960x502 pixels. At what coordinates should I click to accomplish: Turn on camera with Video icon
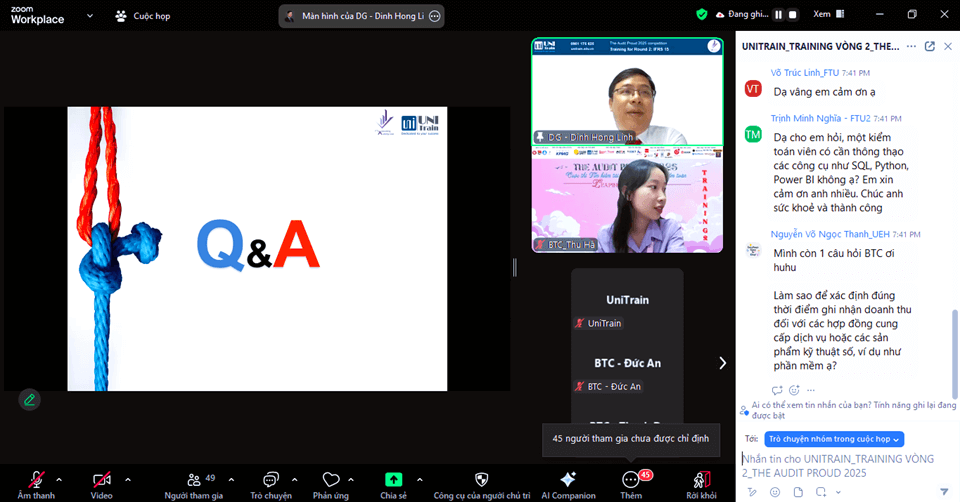coord(102,479)
